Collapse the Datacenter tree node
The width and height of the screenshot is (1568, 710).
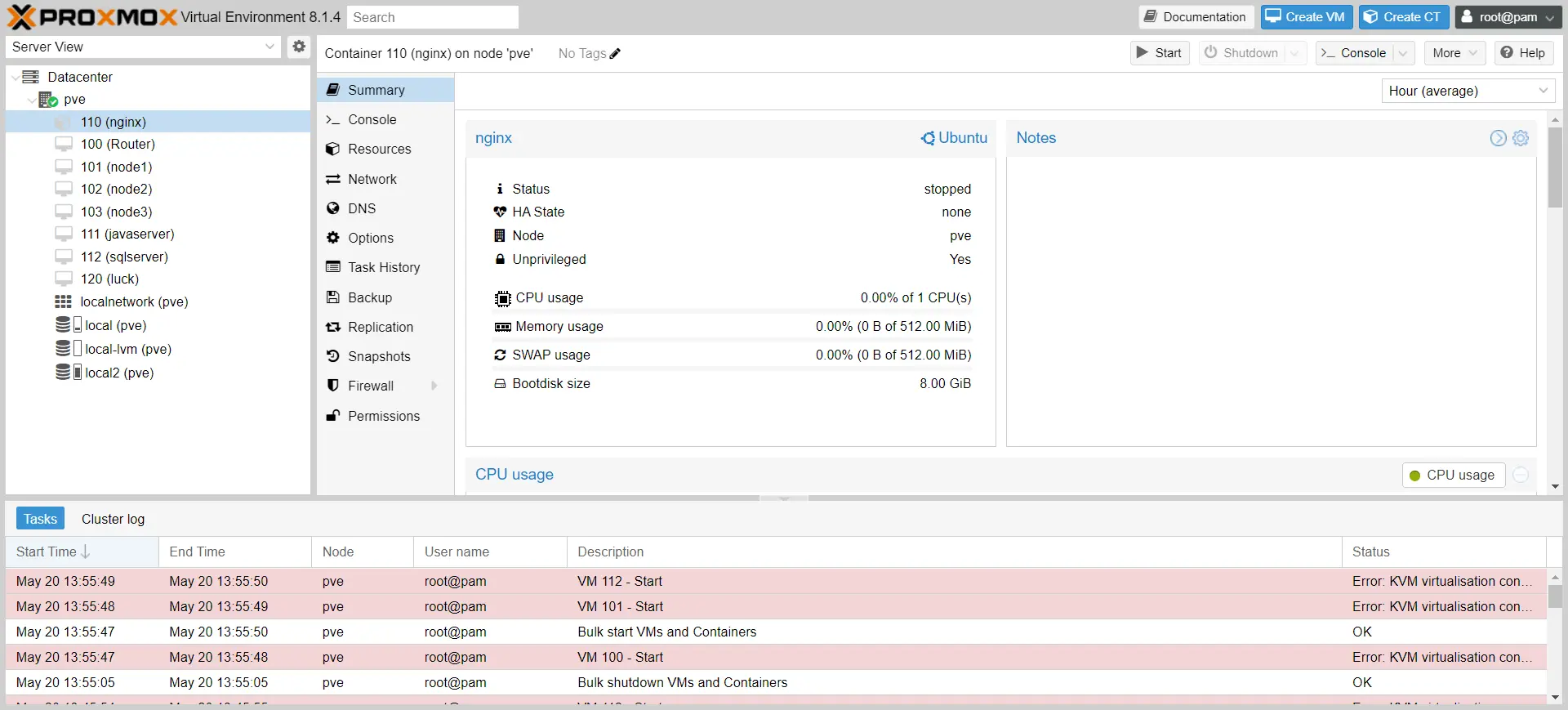tap(16, 77)
